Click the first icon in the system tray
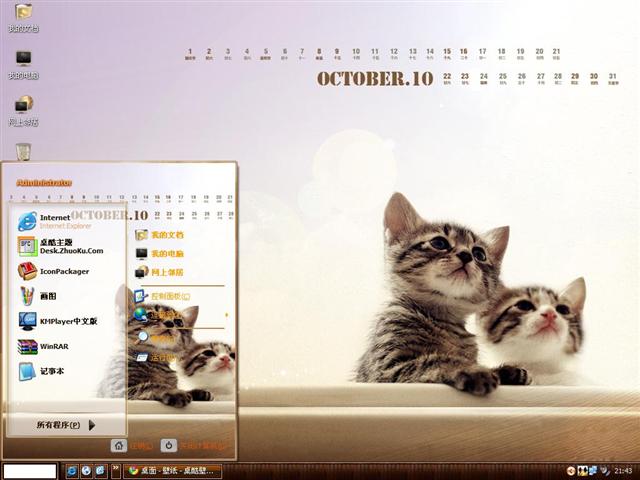Image resolution: width=640 pixels, height=480 pixels. pyautogui.click(x=582, y=471)
